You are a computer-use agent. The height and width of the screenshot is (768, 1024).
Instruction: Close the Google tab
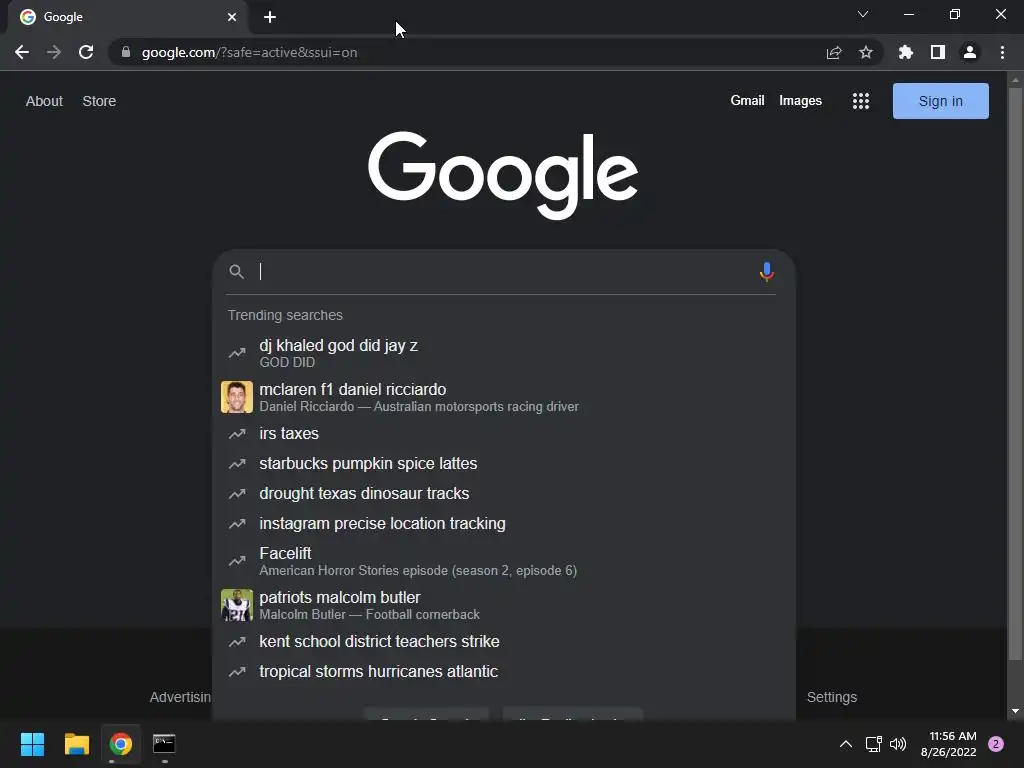point(232,17)
